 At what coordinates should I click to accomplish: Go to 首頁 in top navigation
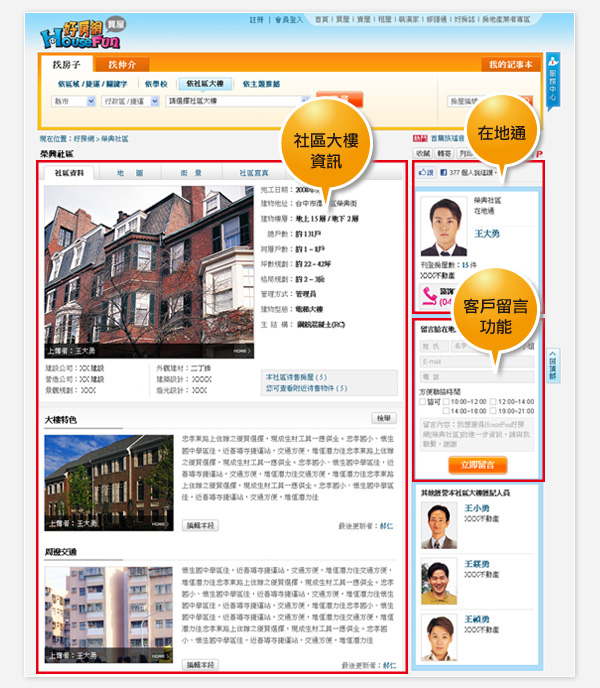[x=322, y=19]
